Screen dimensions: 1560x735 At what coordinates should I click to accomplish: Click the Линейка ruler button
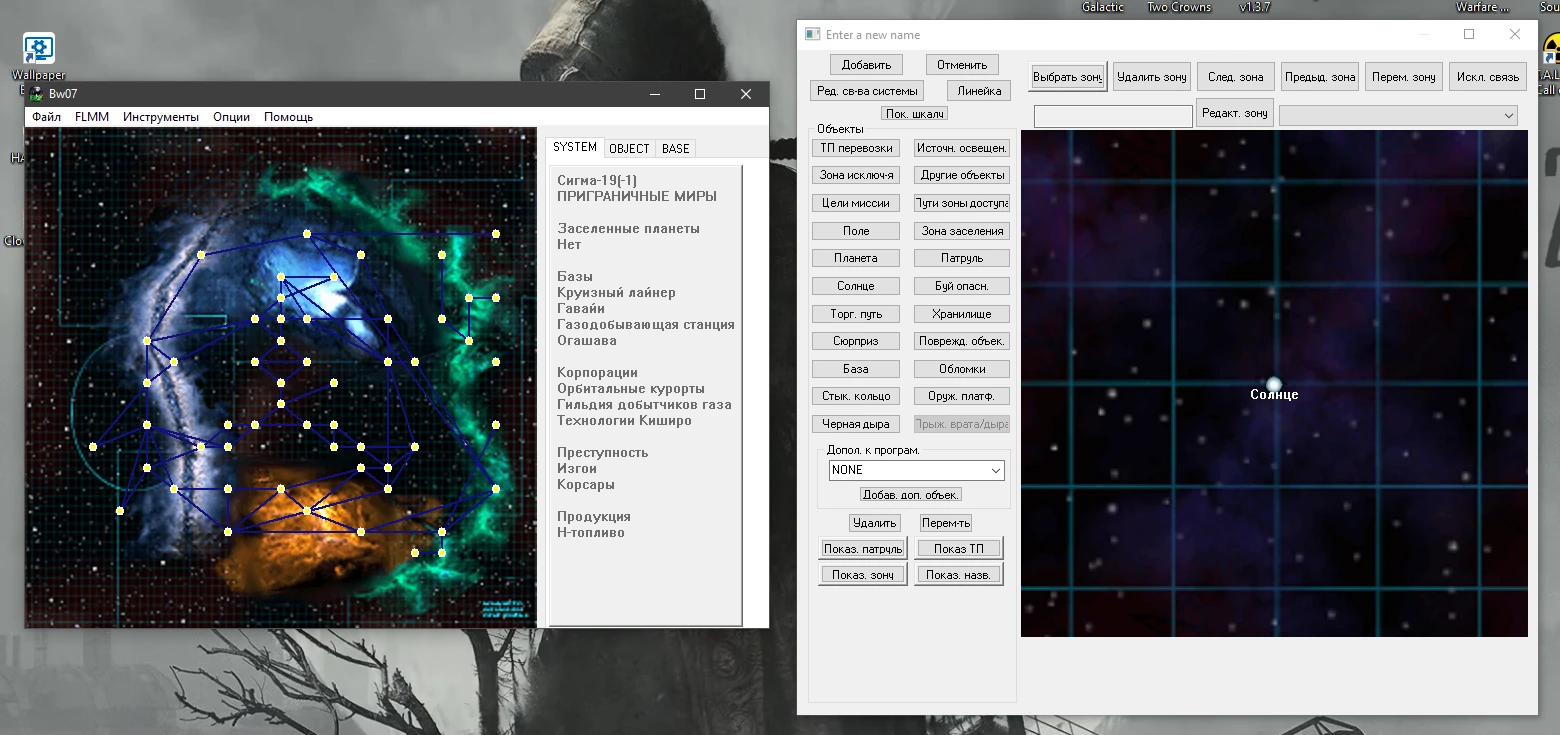[979, 91]
